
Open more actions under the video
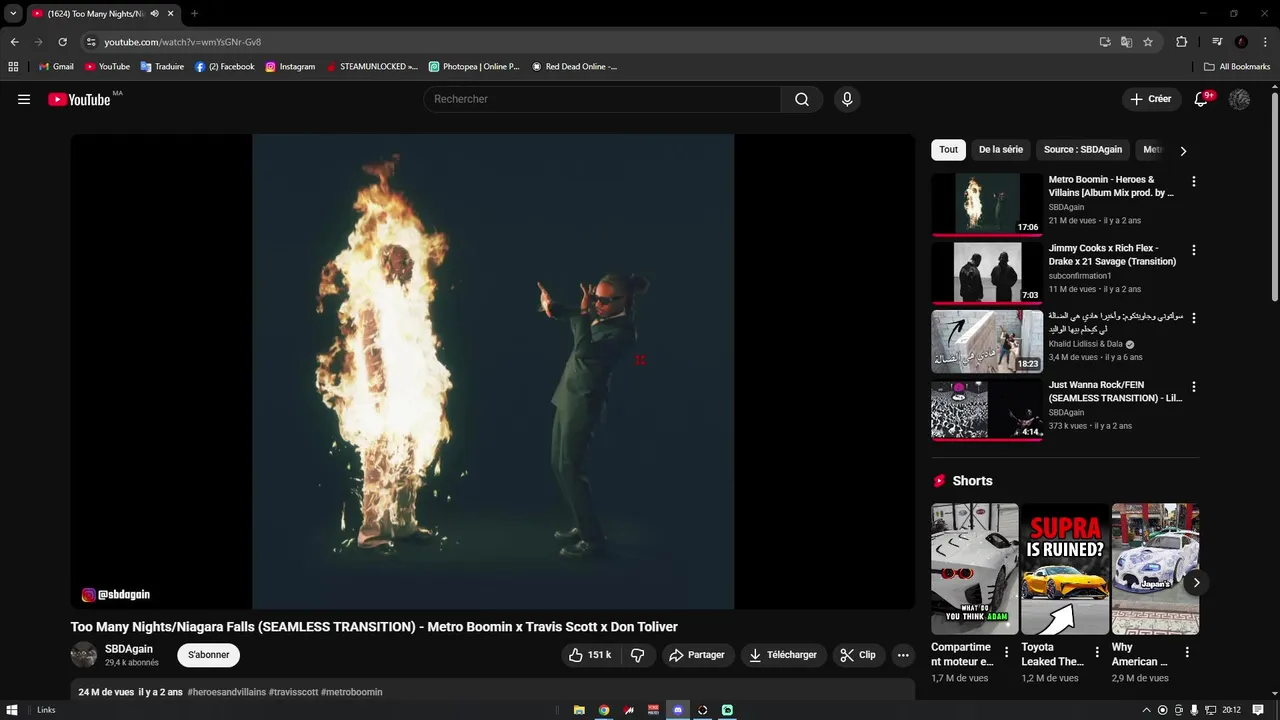(x=903, y=655)
